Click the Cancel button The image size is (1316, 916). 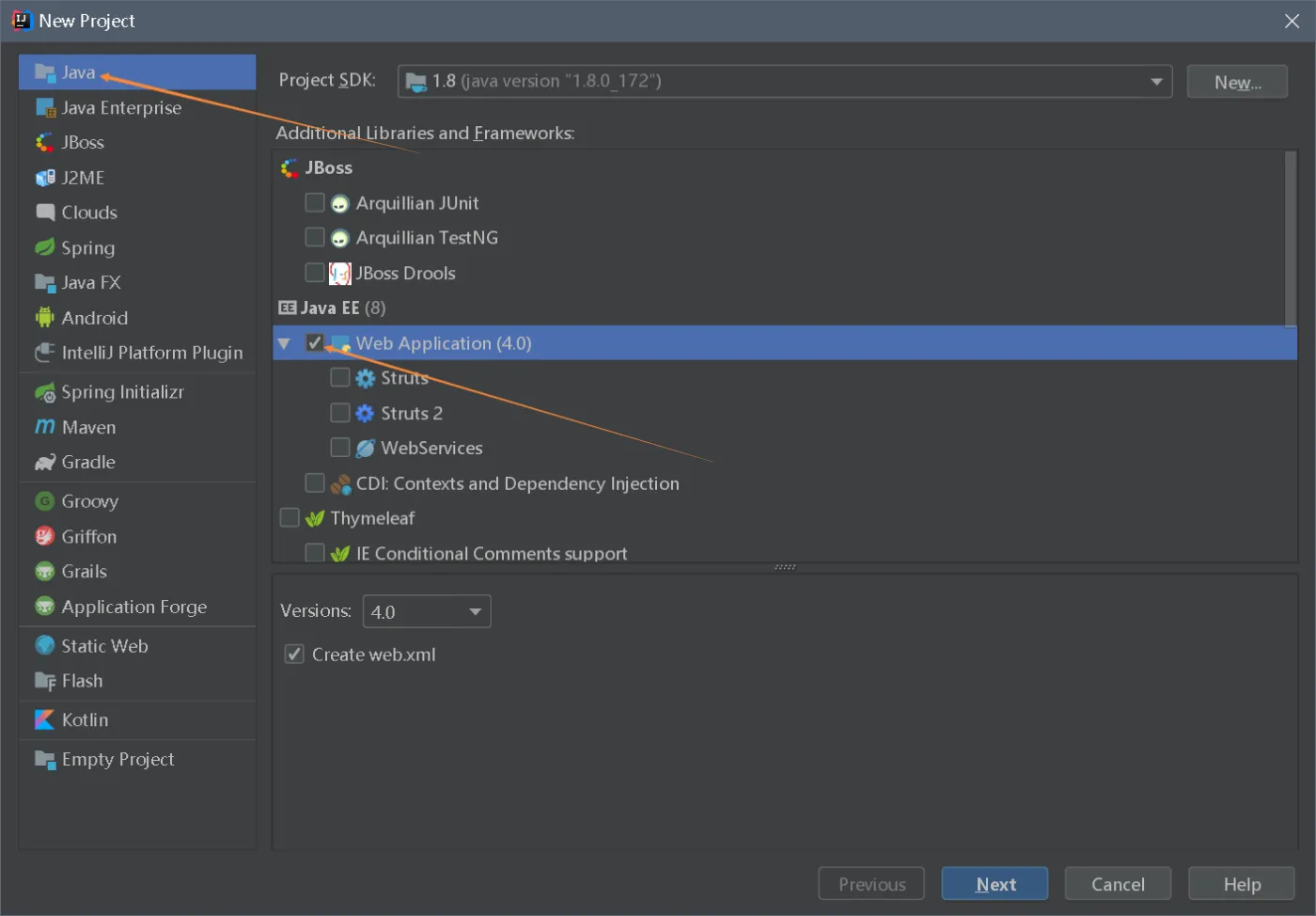click(x=1118, y=884)
